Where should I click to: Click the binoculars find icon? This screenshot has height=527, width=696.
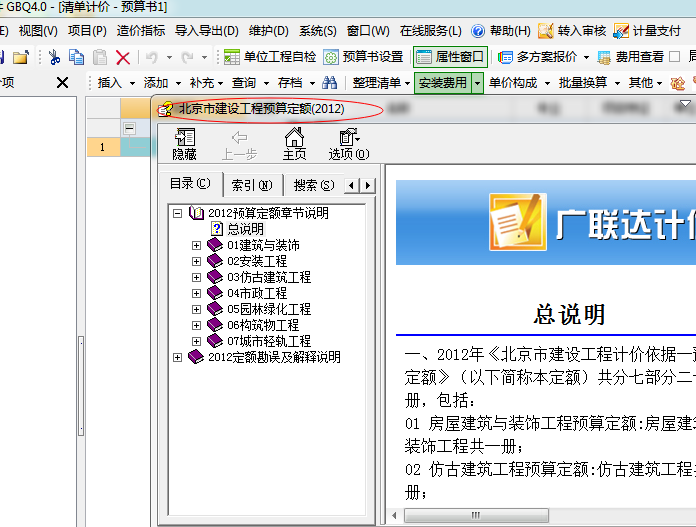(x=329, y=83)
